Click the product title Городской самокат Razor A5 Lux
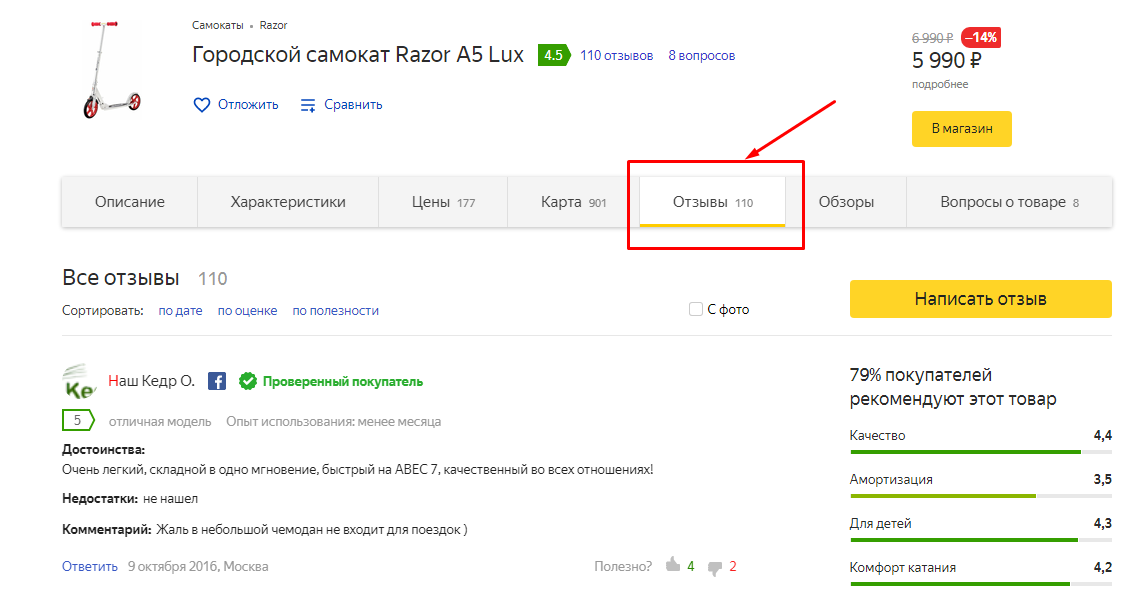1145x592 pixels. [358, 55]
